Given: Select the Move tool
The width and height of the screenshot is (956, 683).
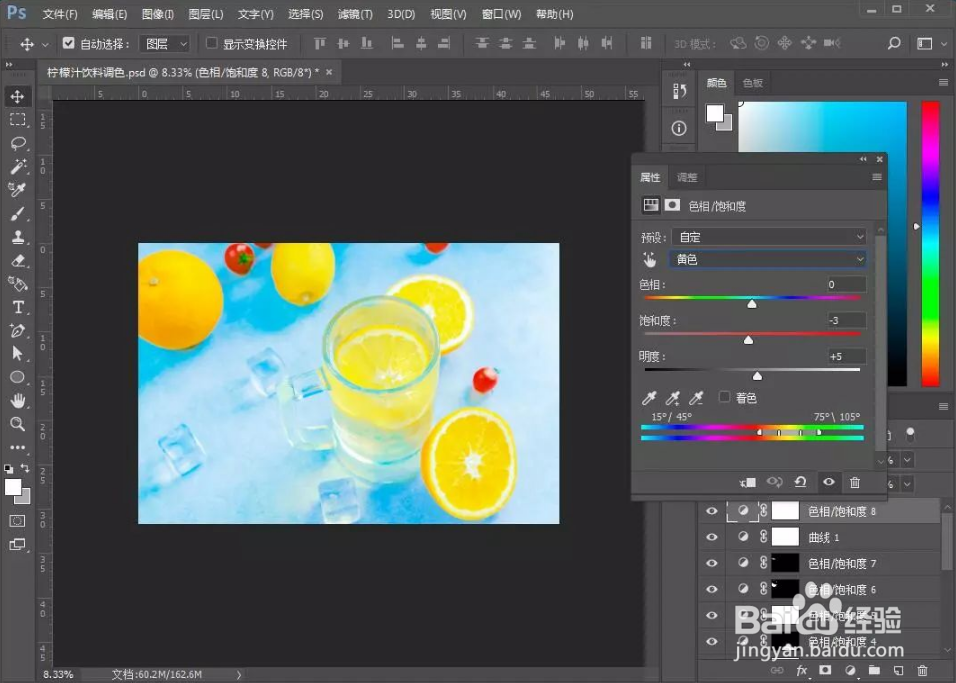Looking at the screenshot, I should pos(17,96).
